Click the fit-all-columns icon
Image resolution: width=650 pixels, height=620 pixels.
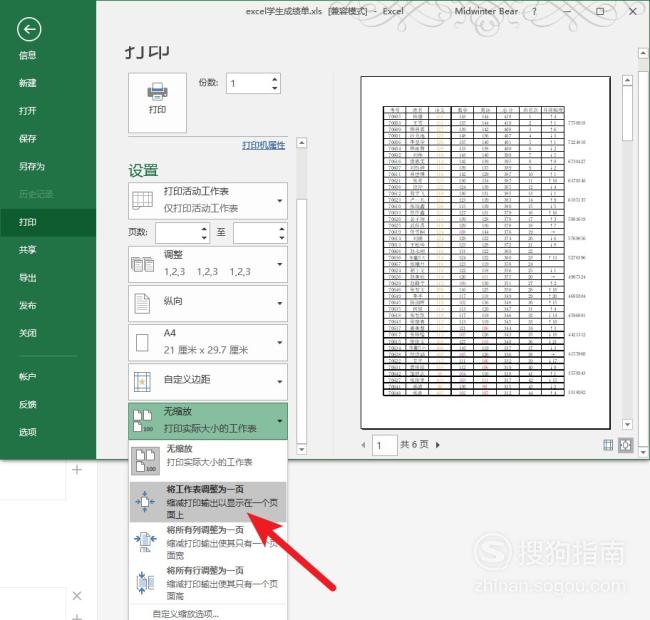point(145,541)
